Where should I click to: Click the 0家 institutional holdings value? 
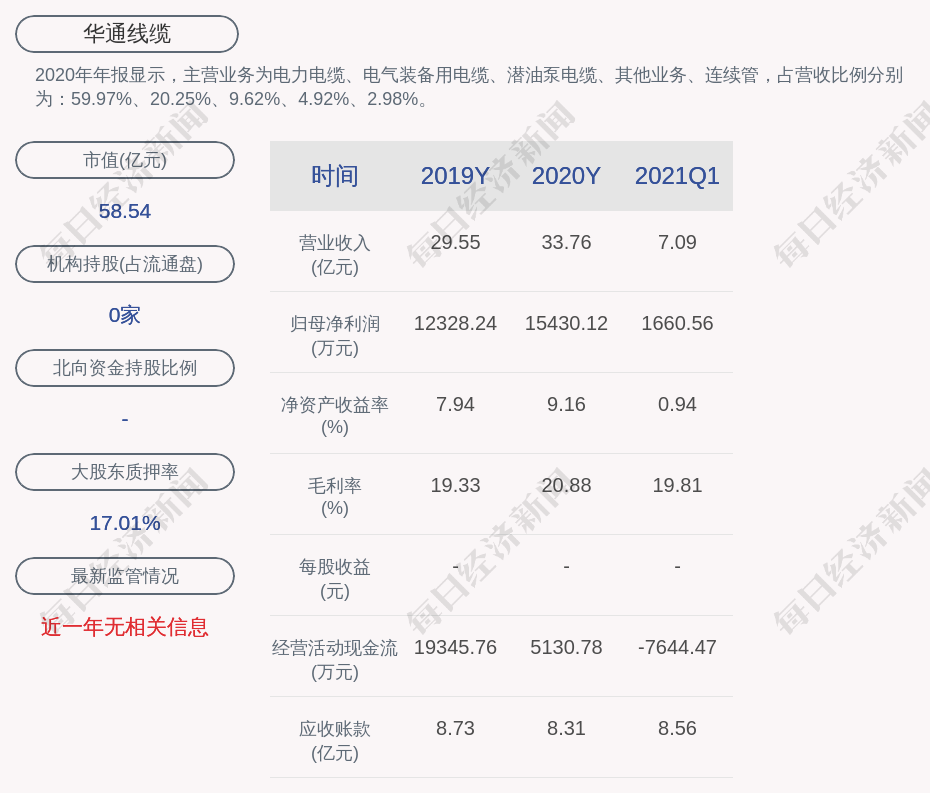pos(125,315)
